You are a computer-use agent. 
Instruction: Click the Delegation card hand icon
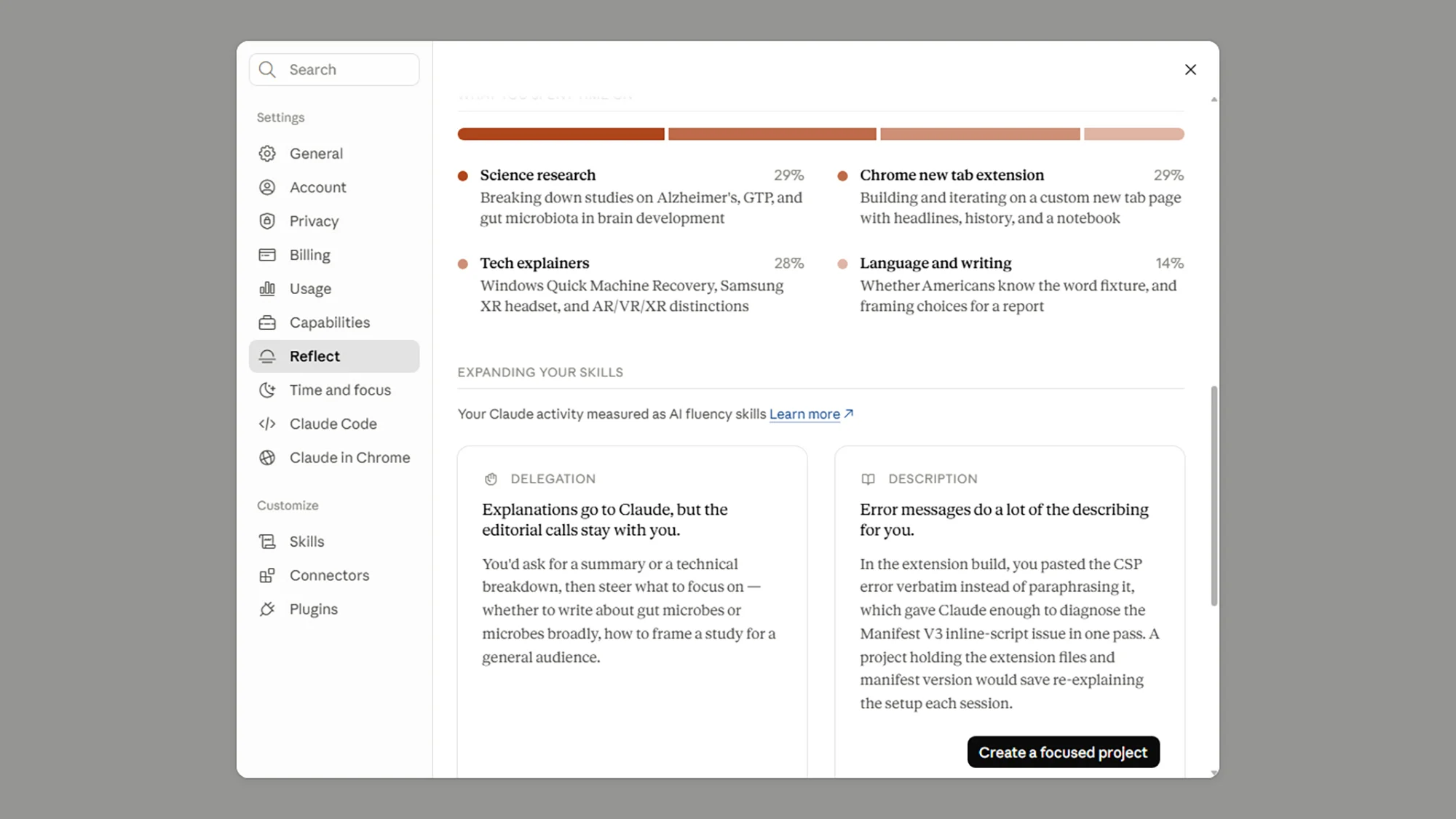point(491,479)
